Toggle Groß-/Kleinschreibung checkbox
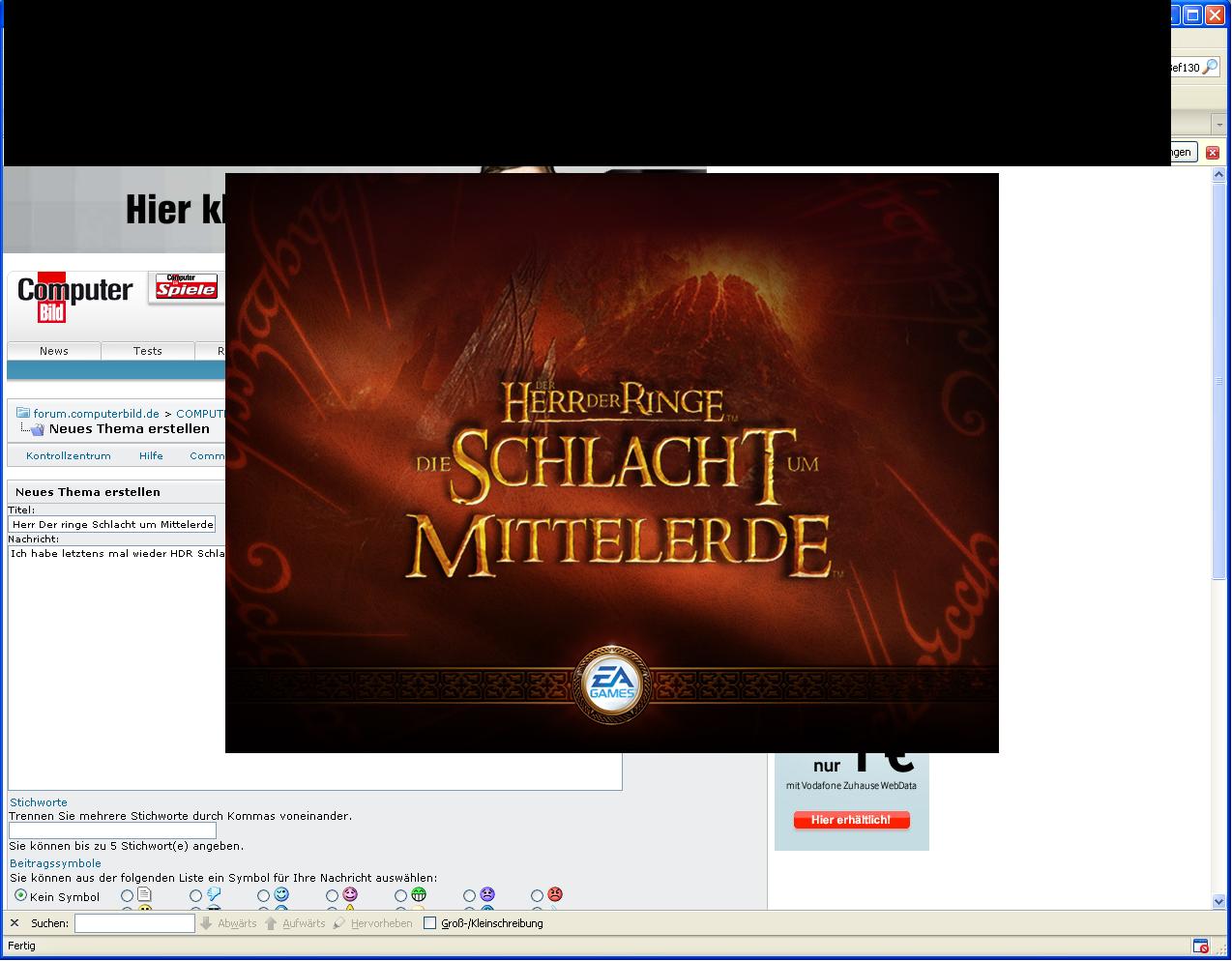Viewport: 1232px width, 961px height. point(430,923)
